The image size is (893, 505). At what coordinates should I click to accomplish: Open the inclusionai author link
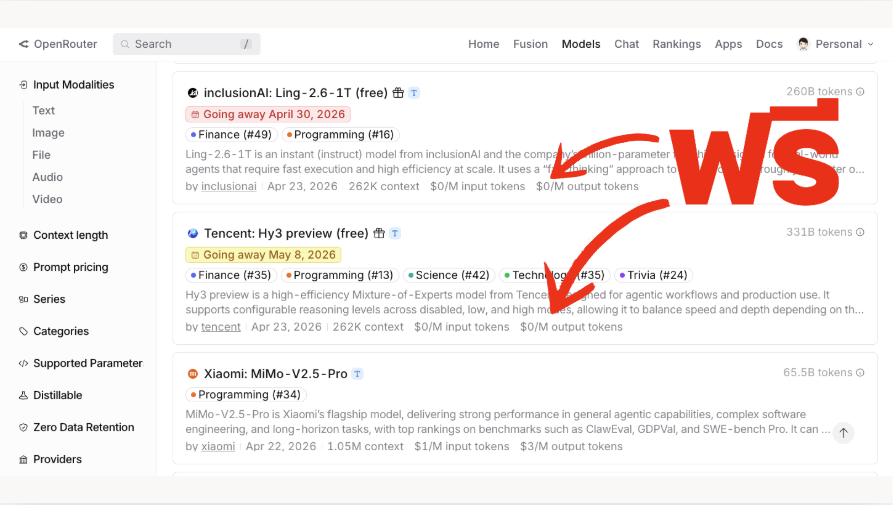coord(229,187)
